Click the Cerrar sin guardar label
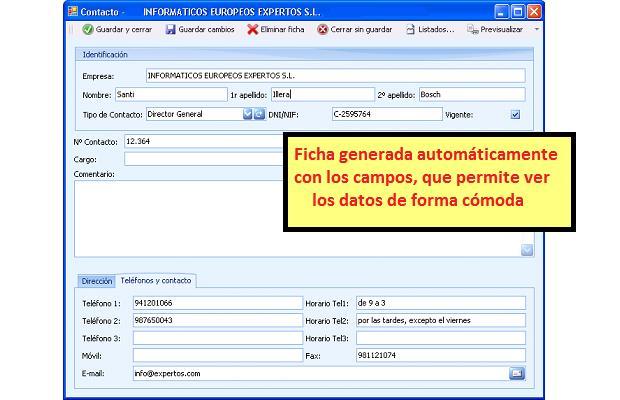The width and height of the screenshot is (620, 400). coord(361,30)
